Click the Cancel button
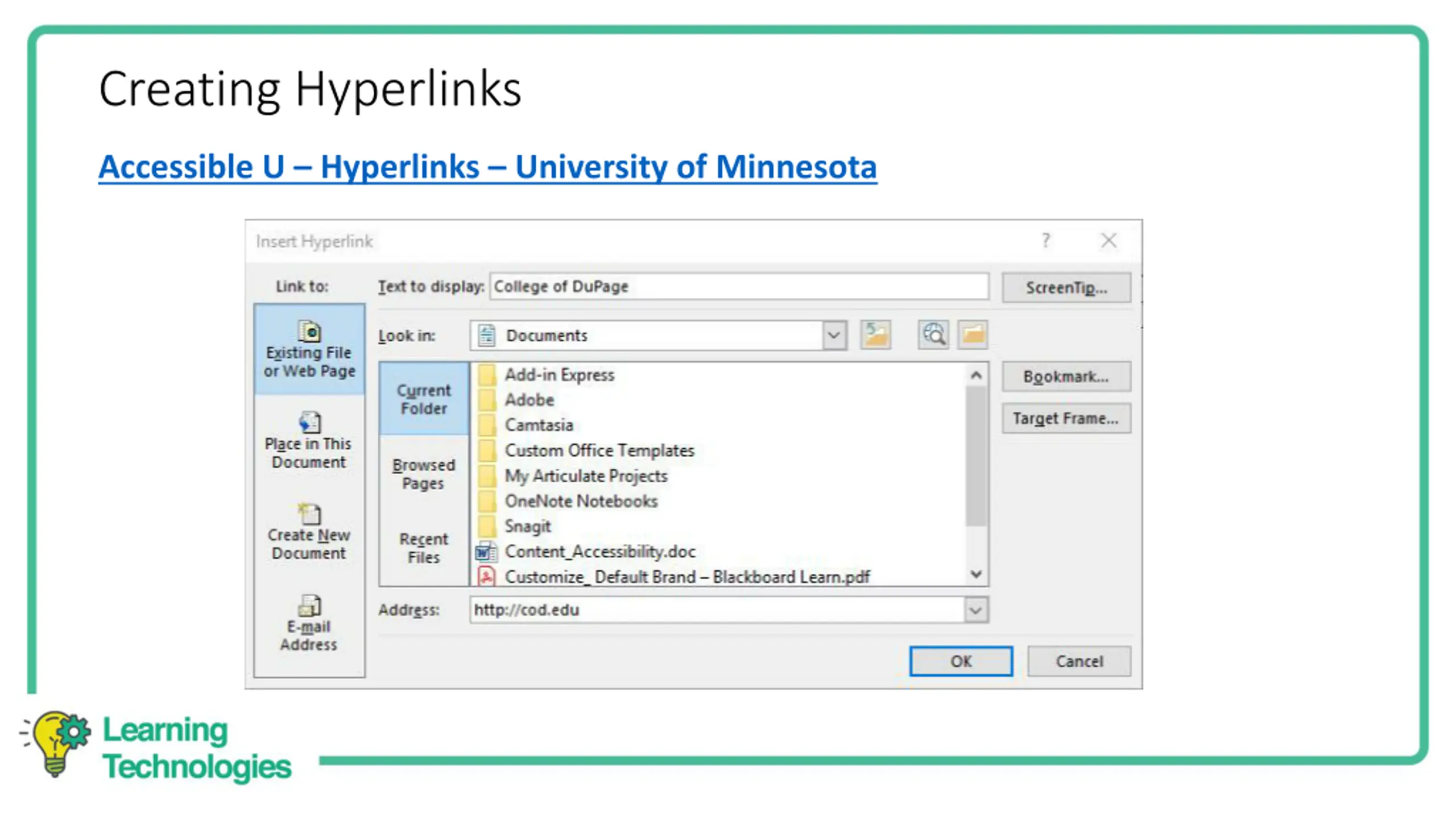Viewport: 1456px width, 819px height. pos(1079,661)
